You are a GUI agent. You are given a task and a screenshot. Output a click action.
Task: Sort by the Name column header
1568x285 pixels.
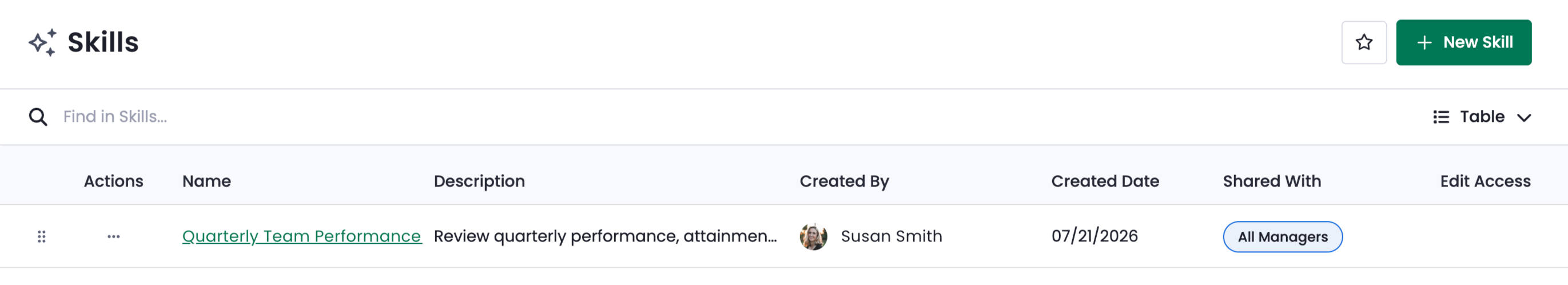point(206,181)
